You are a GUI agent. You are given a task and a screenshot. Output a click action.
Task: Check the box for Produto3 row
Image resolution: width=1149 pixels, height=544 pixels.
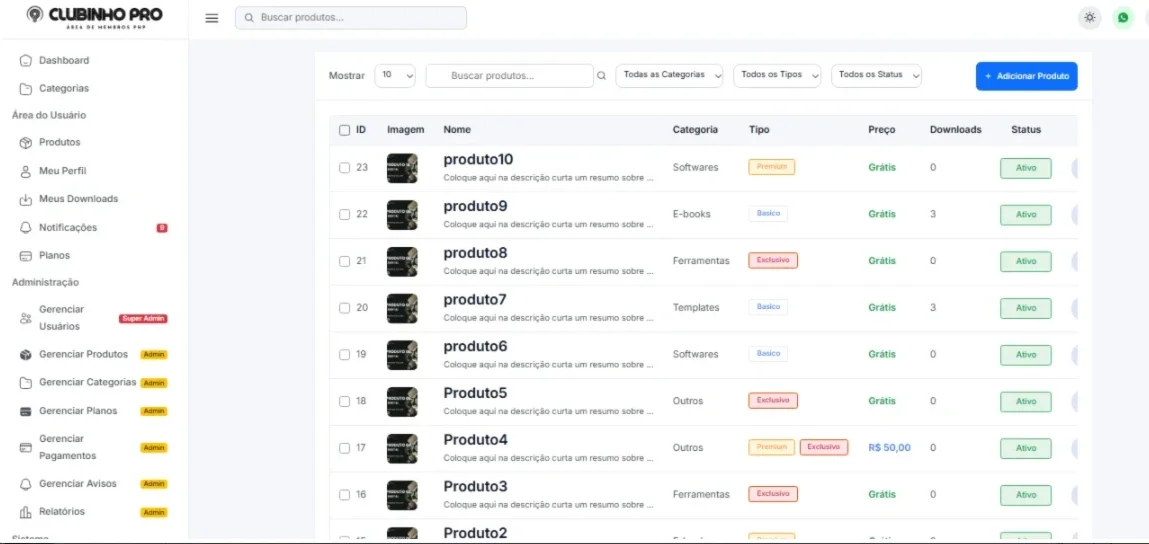click(x=344, y=495)
